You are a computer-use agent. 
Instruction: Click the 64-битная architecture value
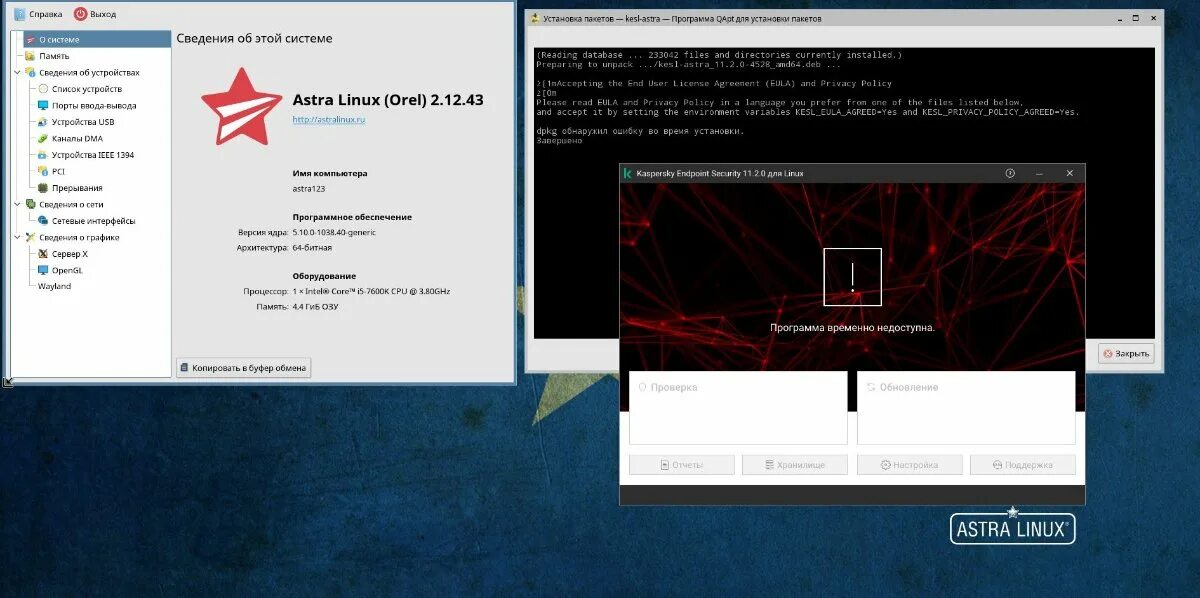click(312, 247)
